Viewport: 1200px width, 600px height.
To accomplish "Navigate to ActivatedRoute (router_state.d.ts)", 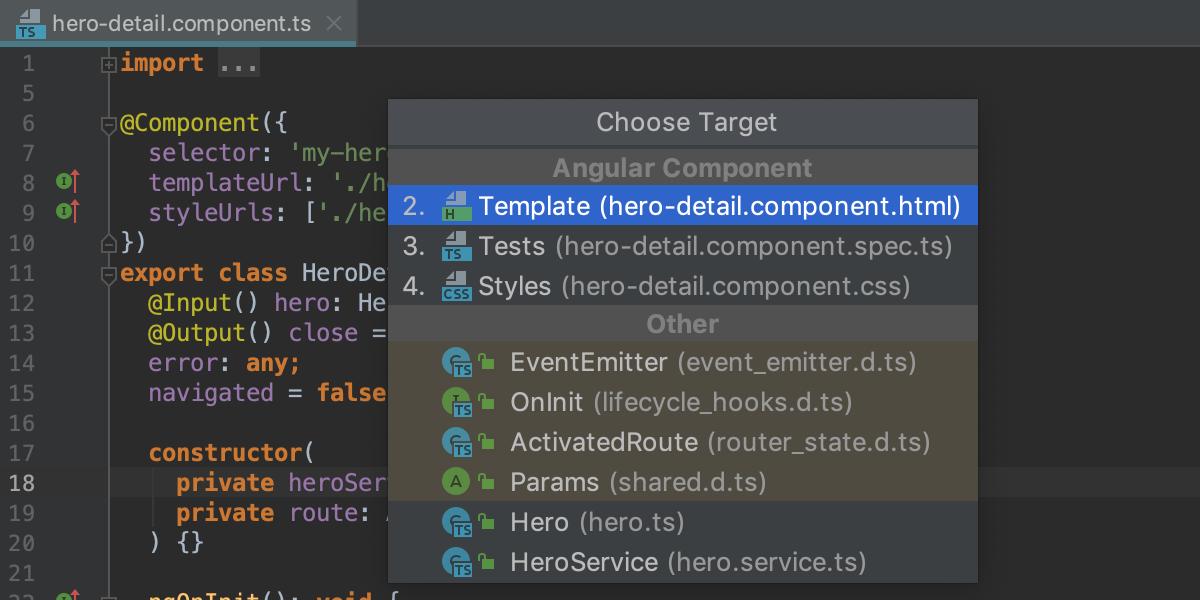I will 719,442.
